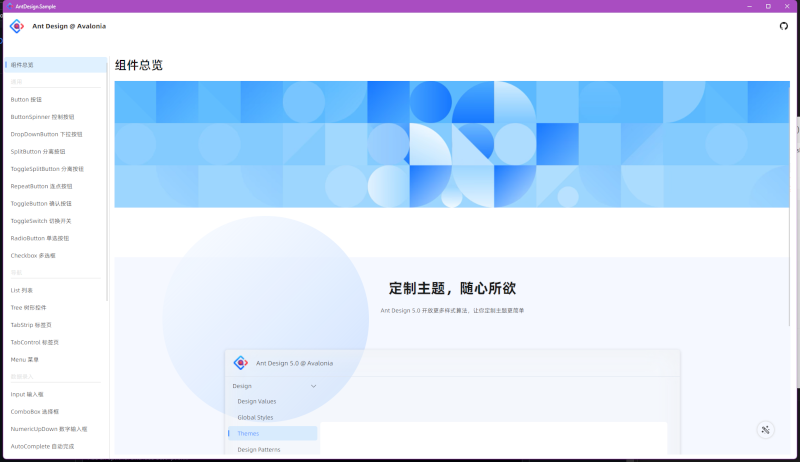Viewport: 800px width, 462px height.
Task: Open the GitHub icon link in header
Action: coord(783,26)
